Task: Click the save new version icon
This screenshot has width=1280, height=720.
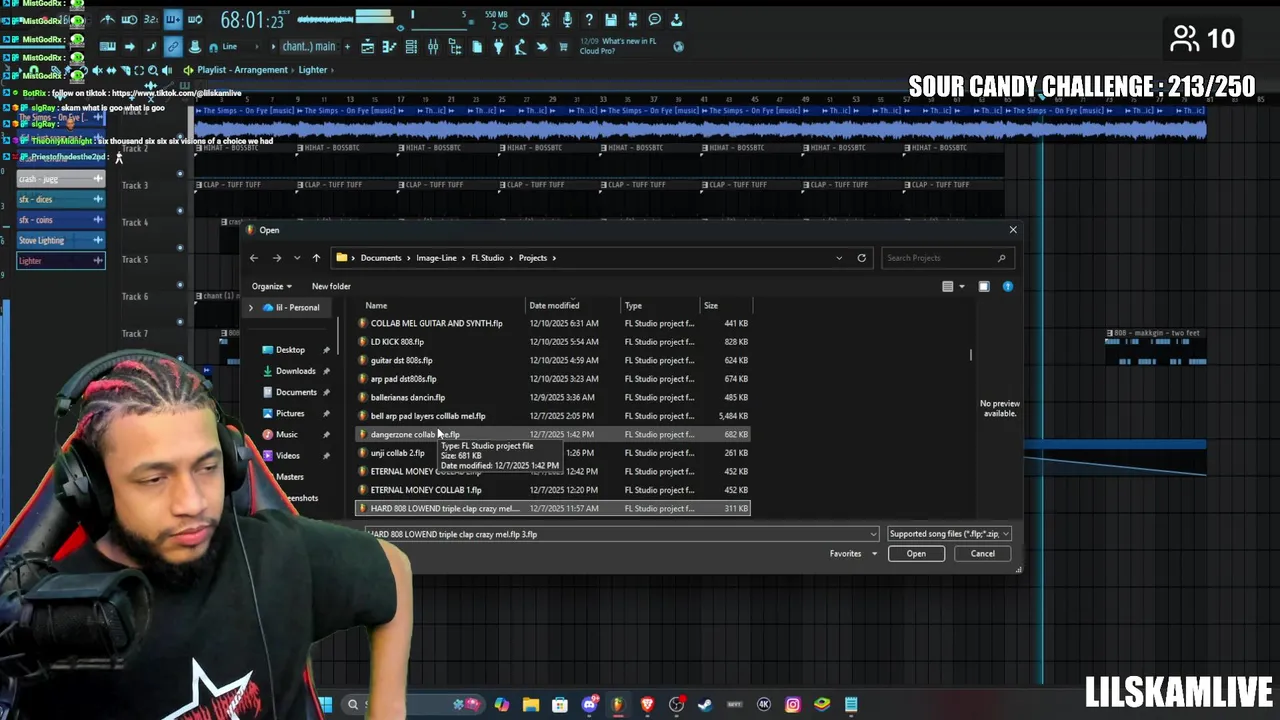Action: (x=633, y=20)
